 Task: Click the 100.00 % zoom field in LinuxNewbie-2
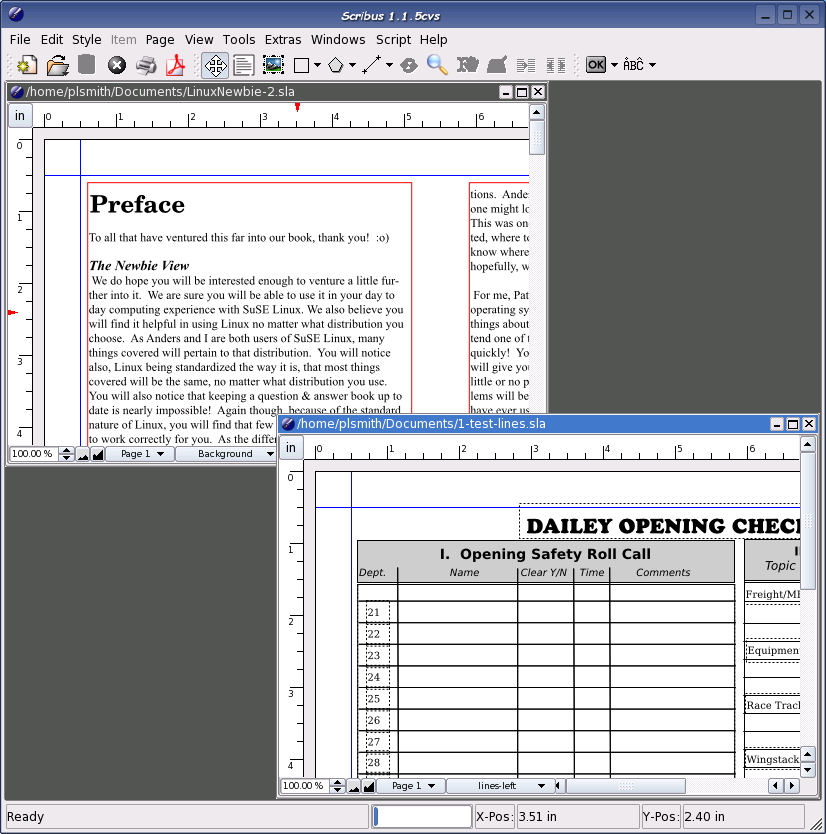click(33, 454)
